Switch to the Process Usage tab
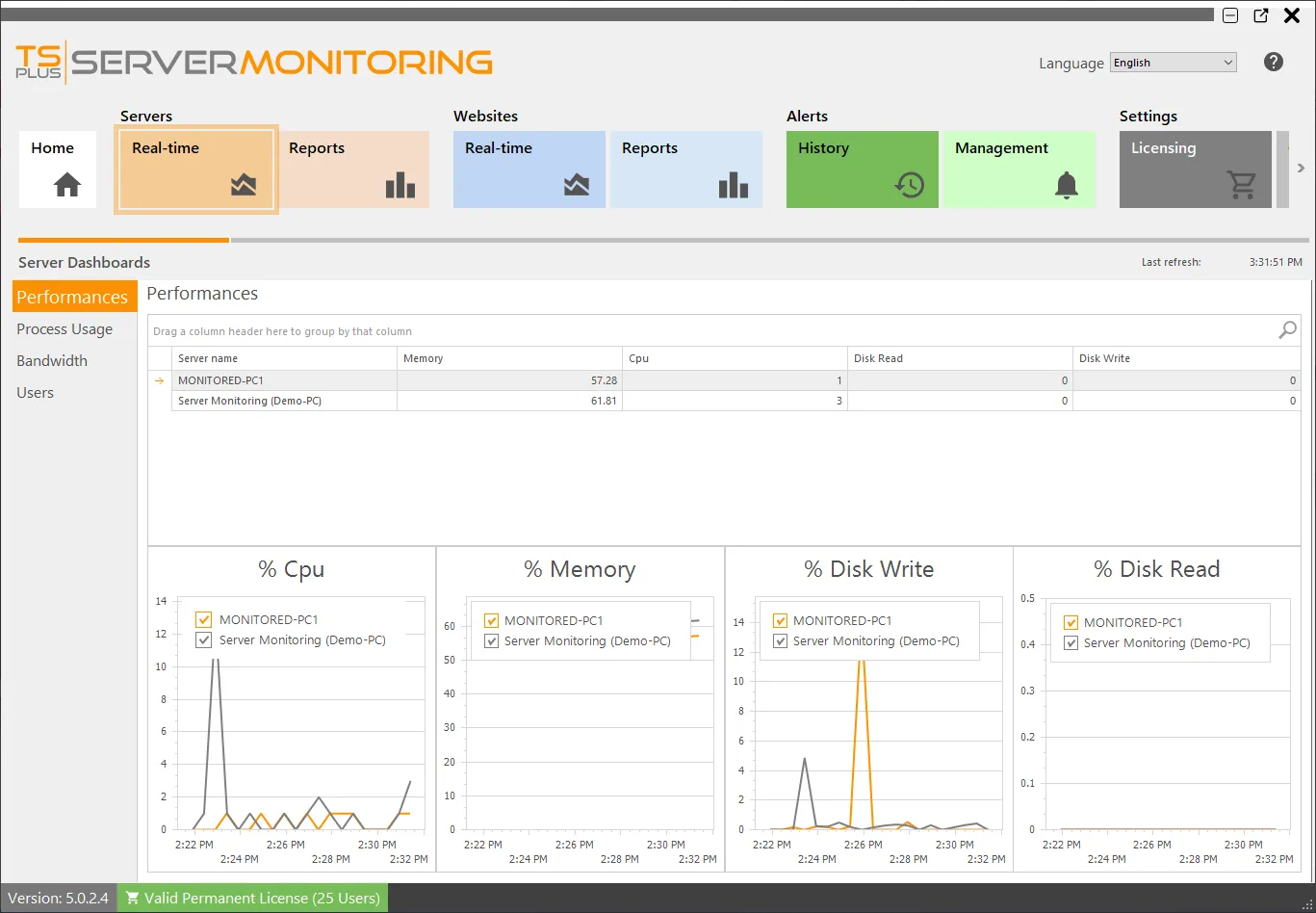The image size is (1316, 913). point(65,328)
